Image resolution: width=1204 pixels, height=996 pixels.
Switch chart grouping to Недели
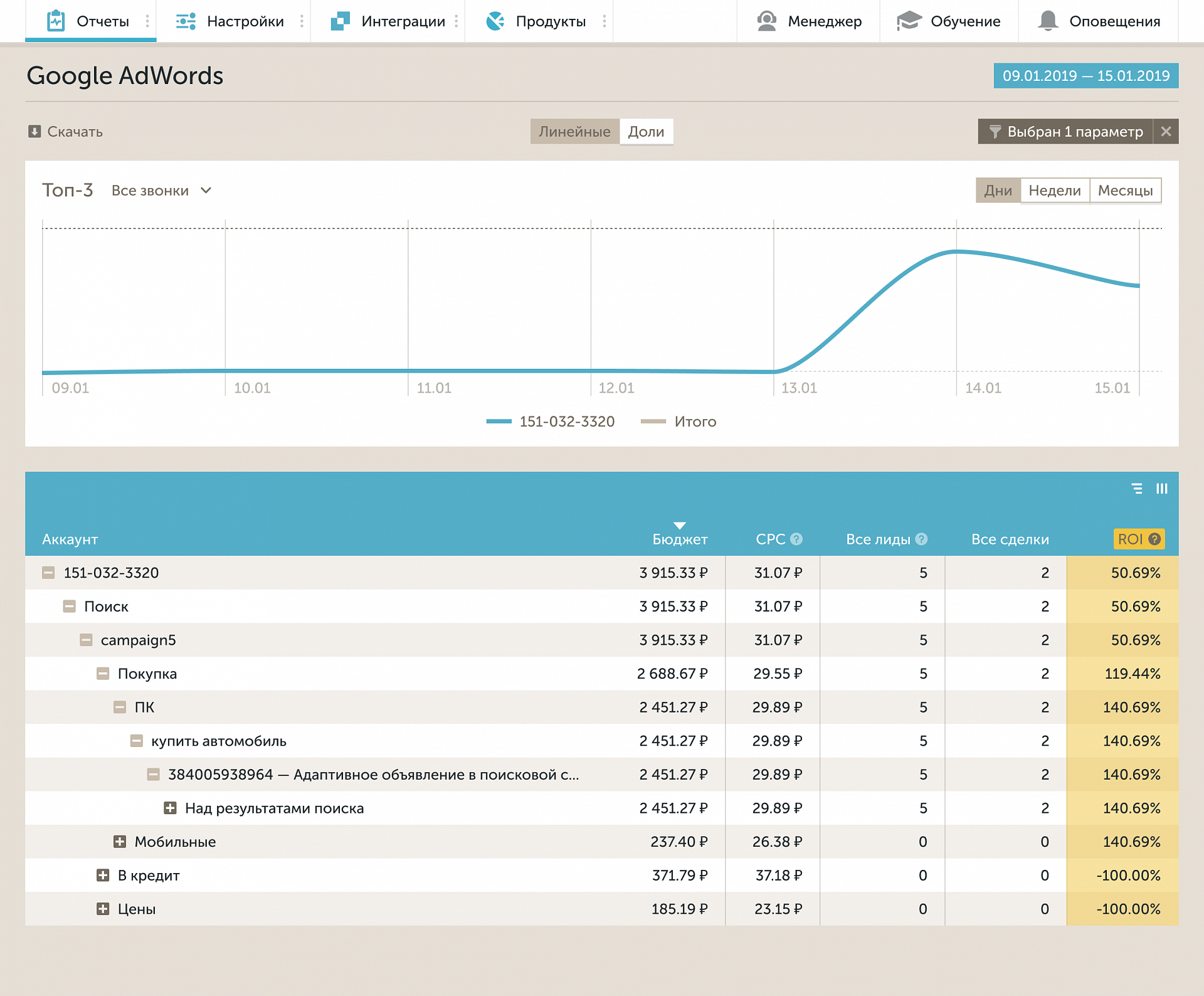coord(1055,191)
